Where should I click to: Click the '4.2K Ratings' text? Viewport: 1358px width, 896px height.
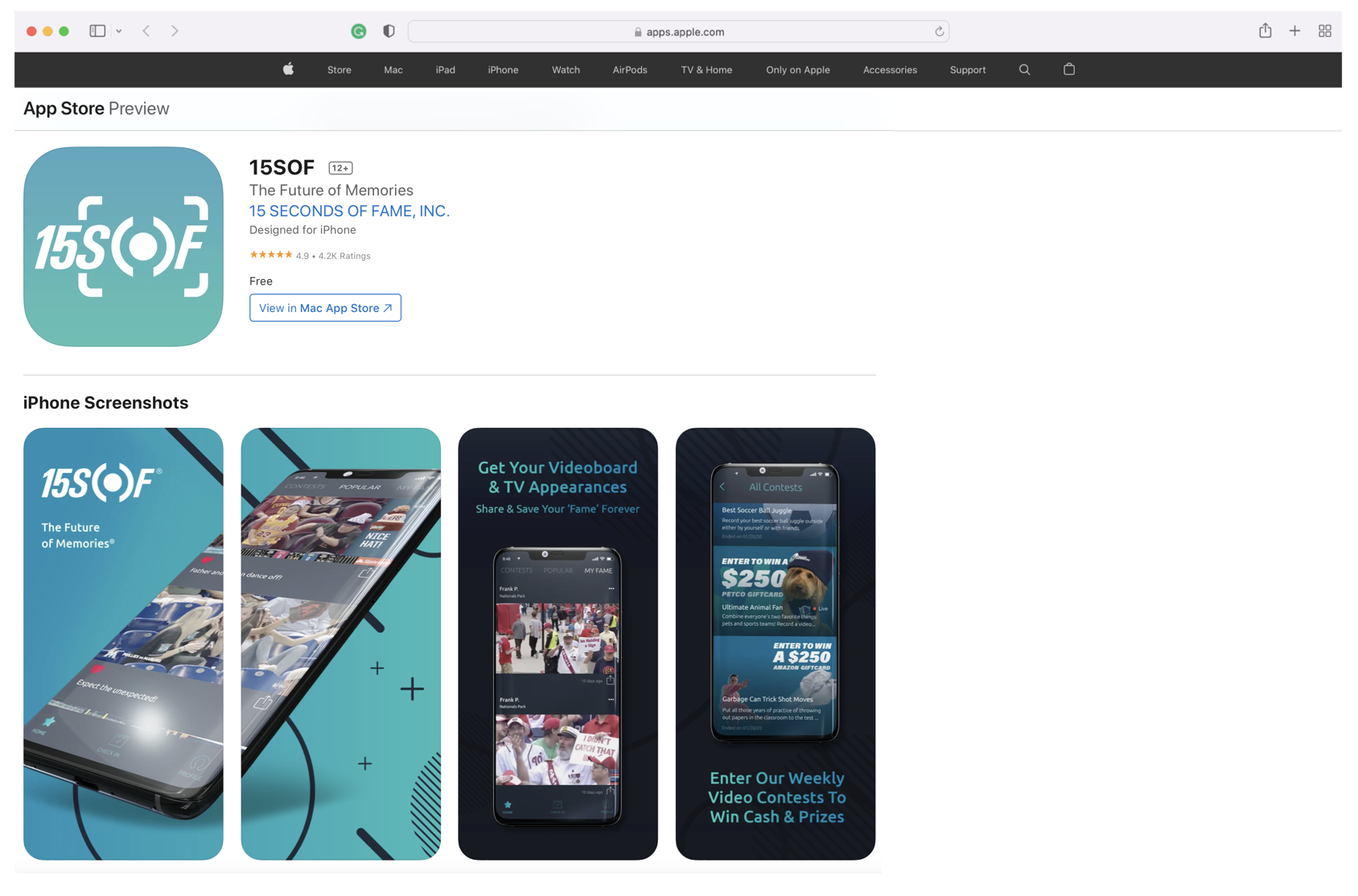[x=344, y=256]
